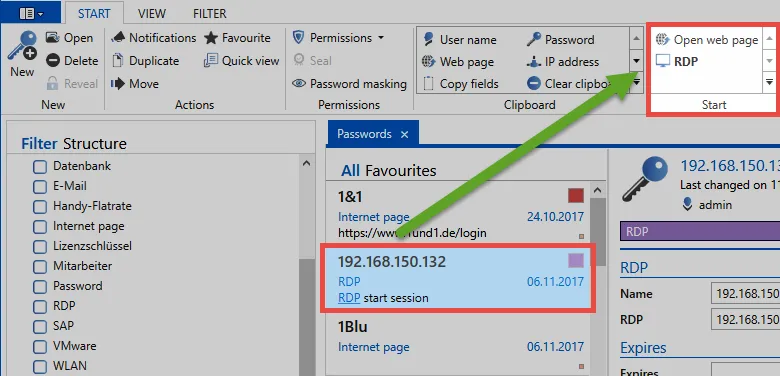This screenshot has height=376, width=780.
Task: Click Start gallery scroll-up arrow
Action: click(769, 39)
